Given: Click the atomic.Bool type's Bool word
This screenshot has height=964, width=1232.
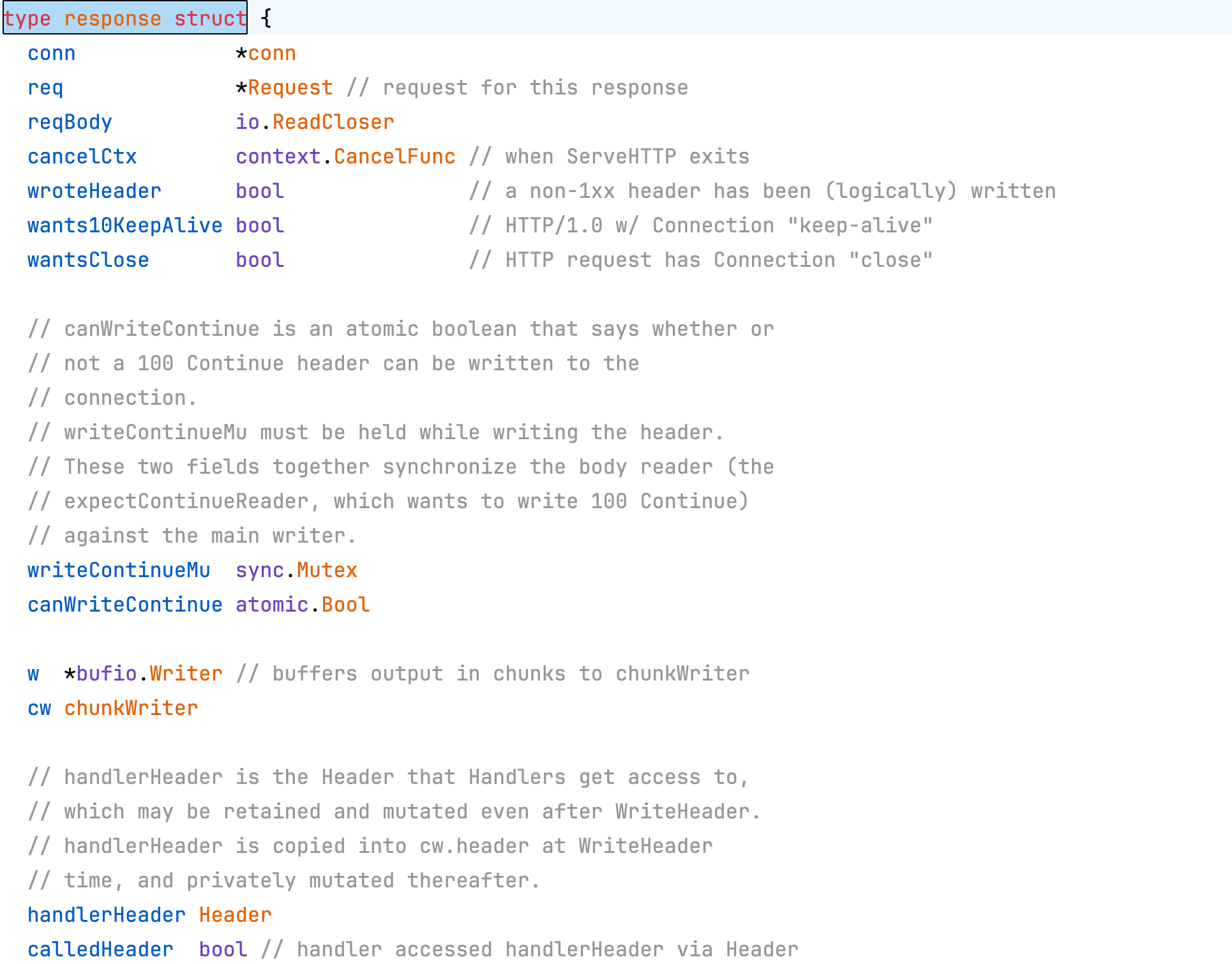Looking at the screenshot, I should [x=345, y=605].
